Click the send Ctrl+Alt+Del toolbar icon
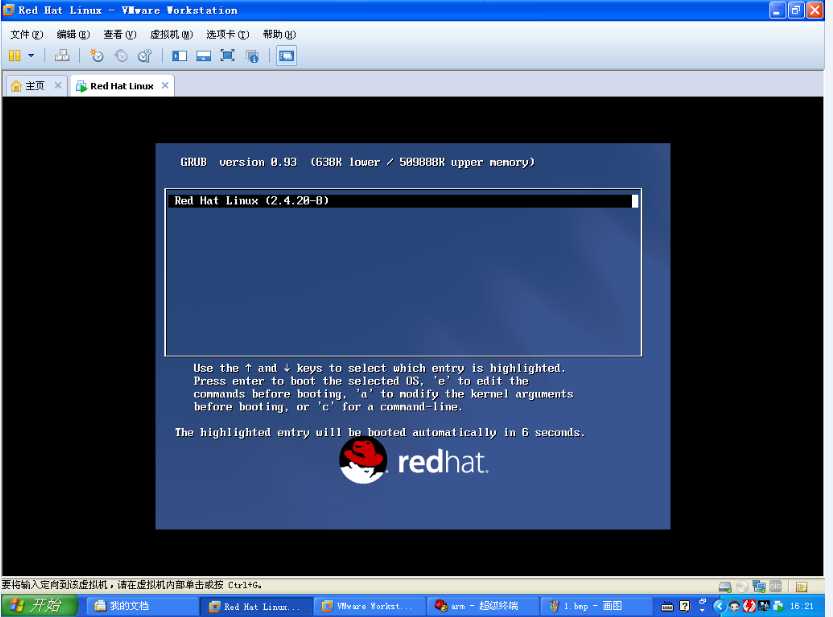Screen dimensions: 833x617 coord(62,56)
